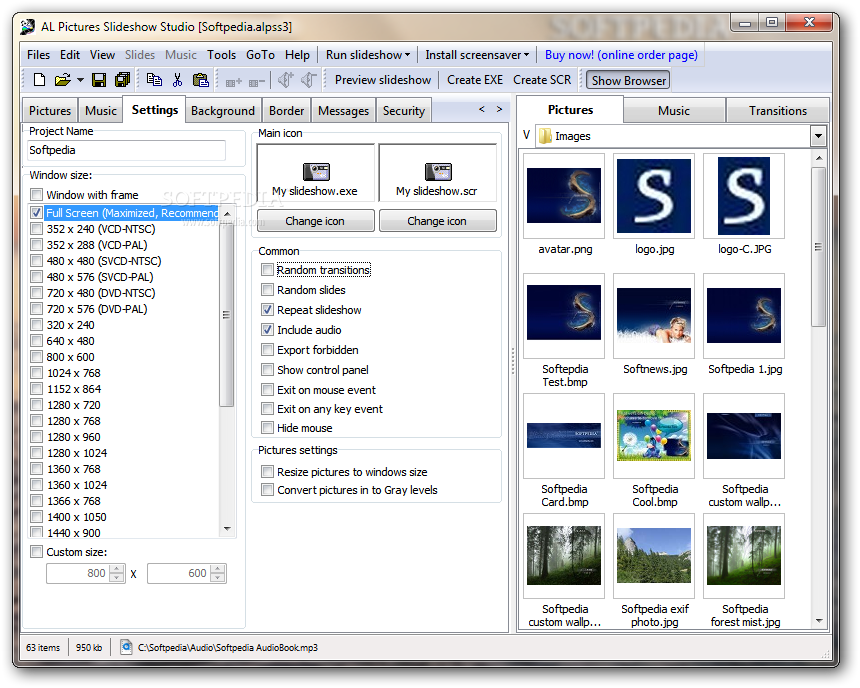Image resolution: width=860 pixels, height=688 pixels.
Task: Decrease custom height 600 spinner
Action: pyautogui.click(x=218, y=577)
